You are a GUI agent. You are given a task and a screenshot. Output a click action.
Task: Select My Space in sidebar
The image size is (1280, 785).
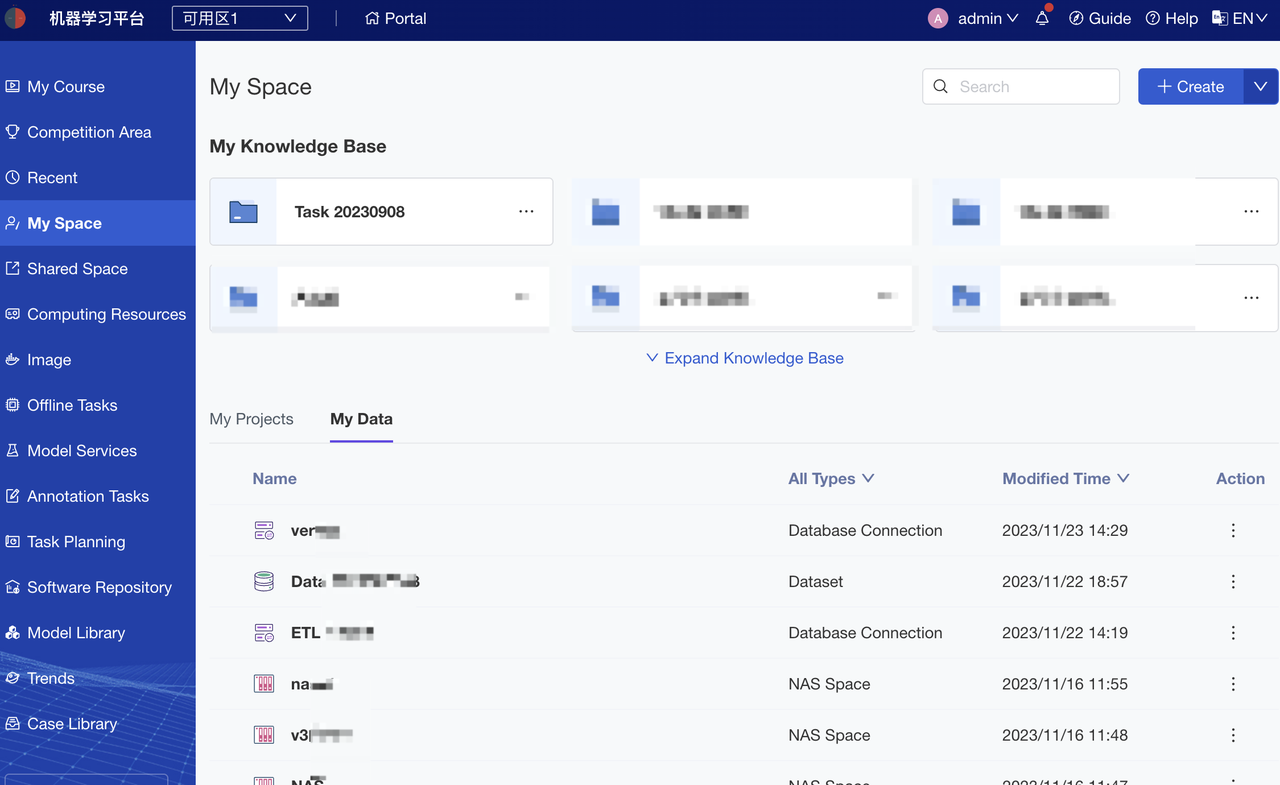[x=98, y=223]
